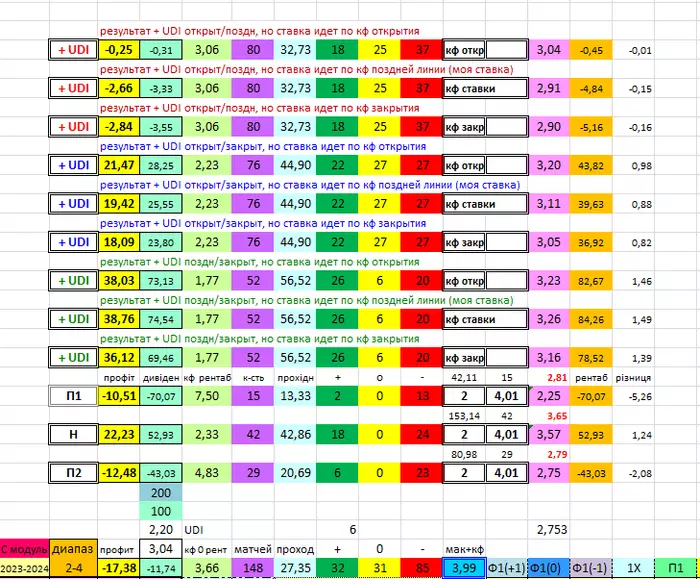Viewport: 700px width, 579px height.
Task: Click the profit cell 21,47
Action: point(119,165)
